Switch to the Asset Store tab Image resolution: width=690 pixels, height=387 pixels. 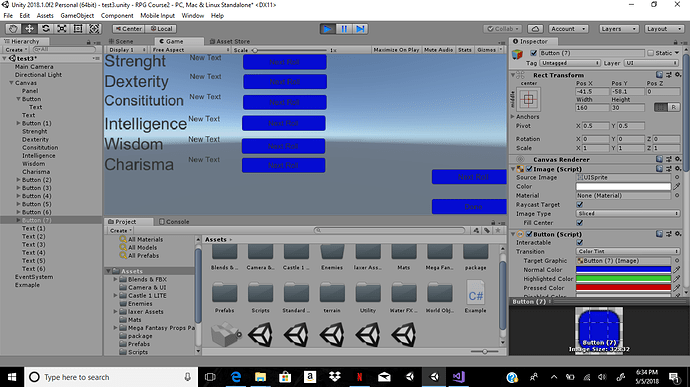(x=230, y=41)
